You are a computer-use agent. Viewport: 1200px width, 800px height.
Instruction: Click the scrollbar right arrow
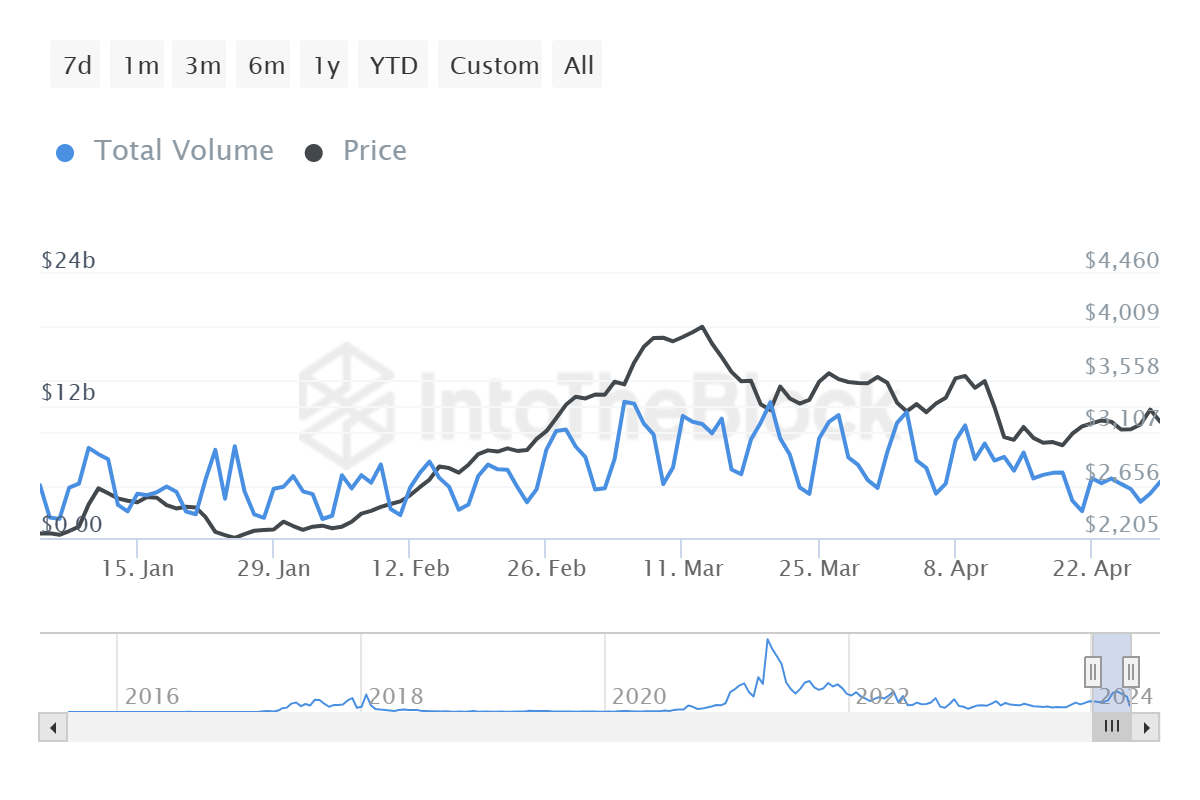coord(1146,727)
